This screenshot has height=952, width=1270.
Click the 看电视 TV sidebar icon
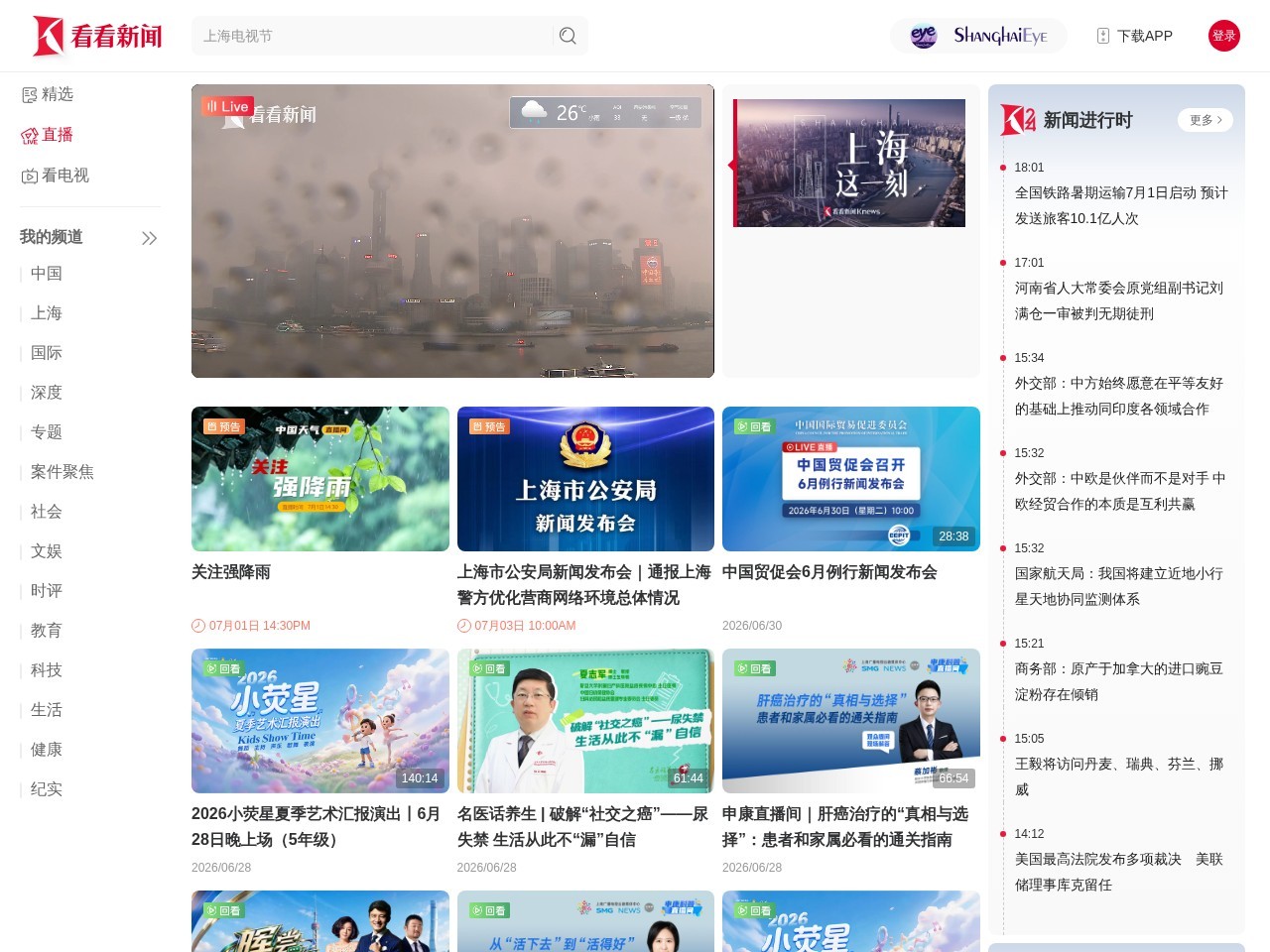(30, 176)
